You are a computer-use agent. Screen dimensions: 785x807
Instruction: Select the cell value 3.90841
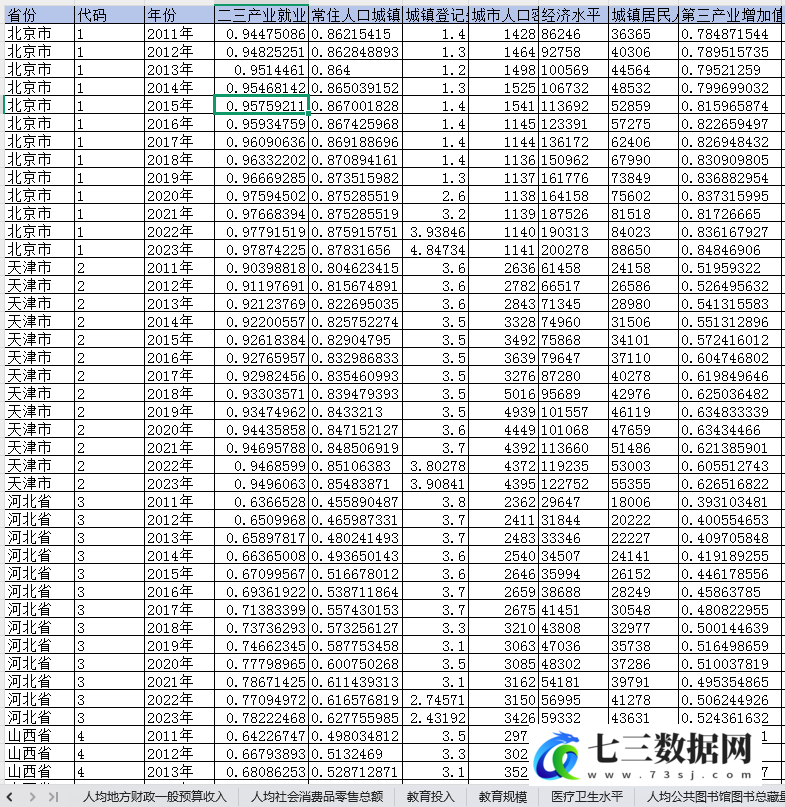click(x=435, y=484)
